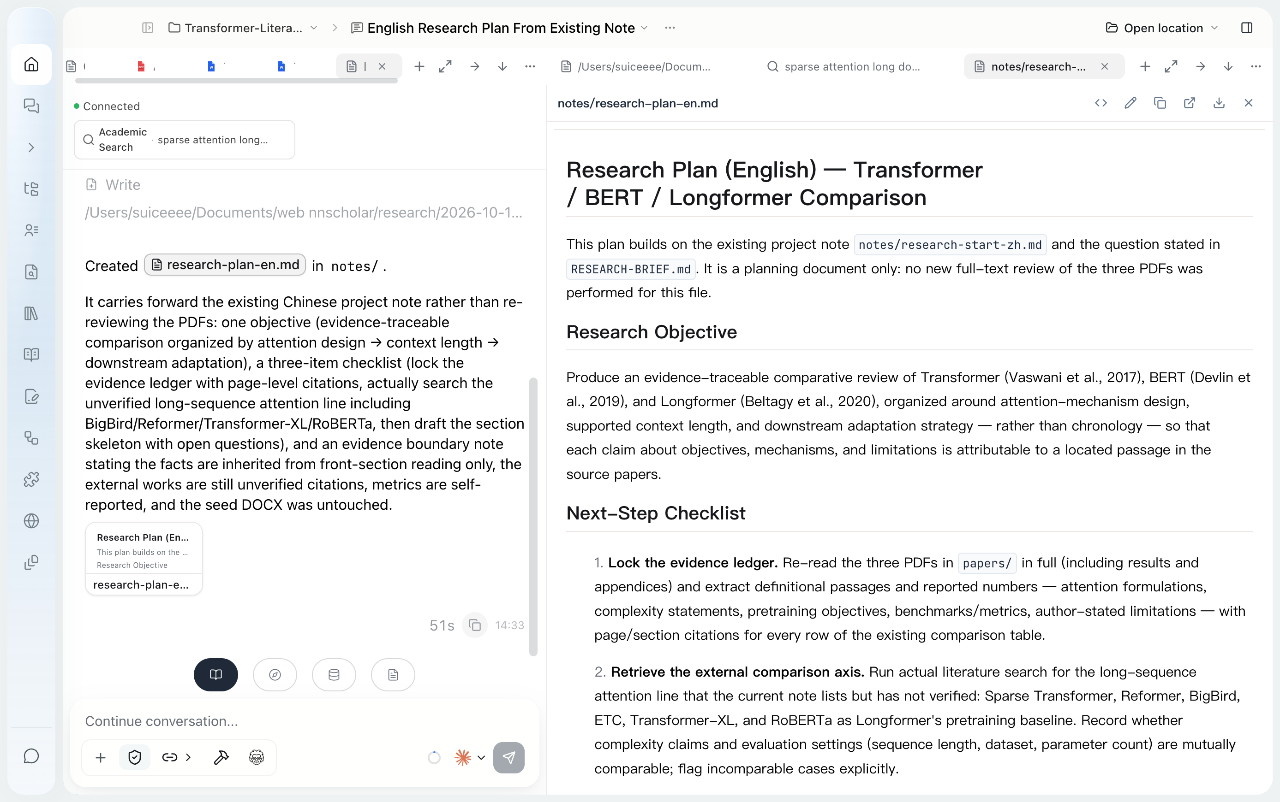
Task: Edit research-plan-en.md with the pencil icon
Action: pyautogui.click(x=1131, y=103)
